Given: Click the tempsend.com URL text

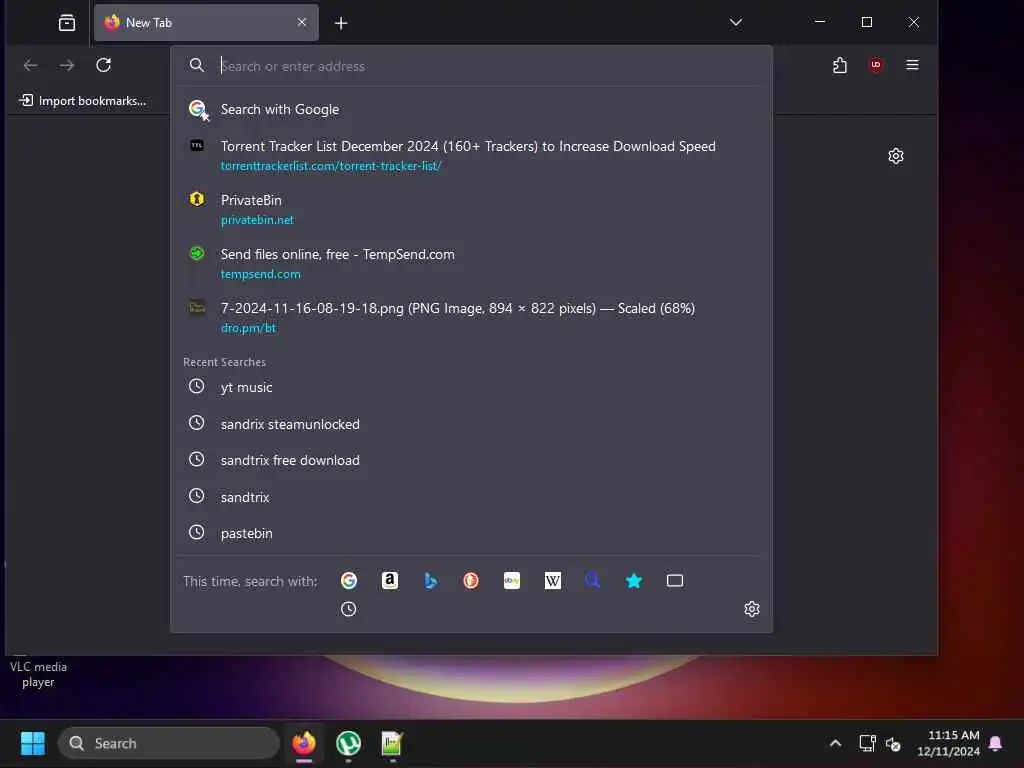Looking at the screenshot, I should coord(261,274).
